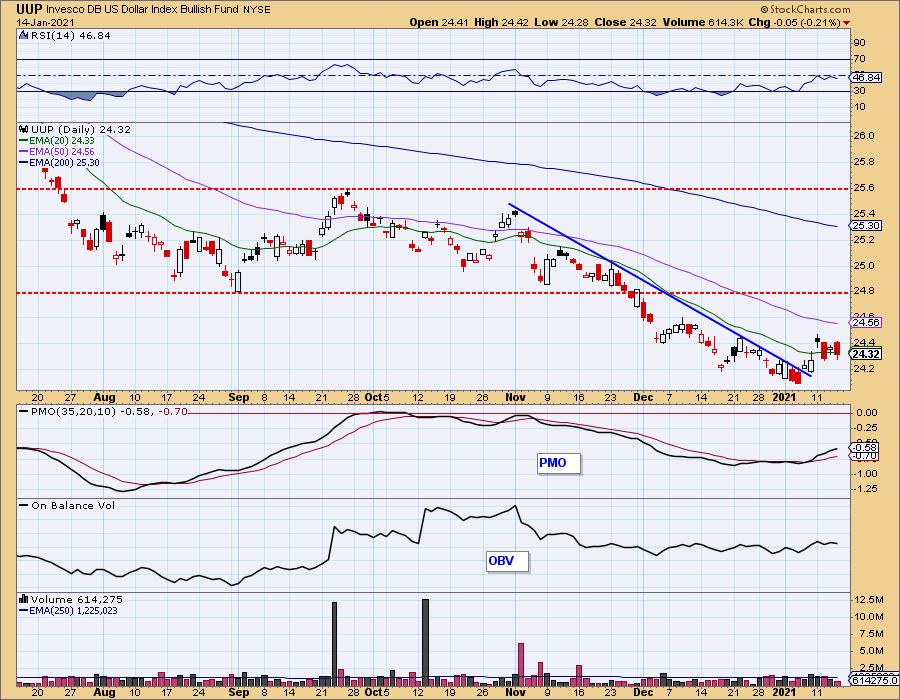Click the Volume 614.3K header value
The width and height of the screenshot is (900, 700).
click(703, 22)
